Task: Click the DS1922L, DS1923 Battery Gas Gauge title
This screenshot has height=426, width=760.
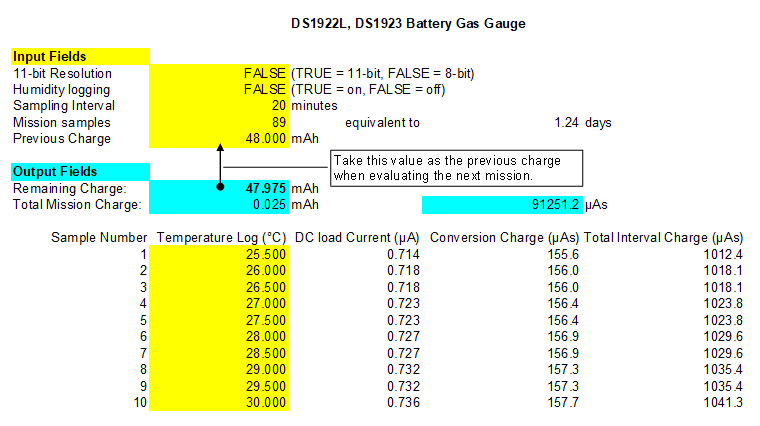Action: [x=408, y=23]
